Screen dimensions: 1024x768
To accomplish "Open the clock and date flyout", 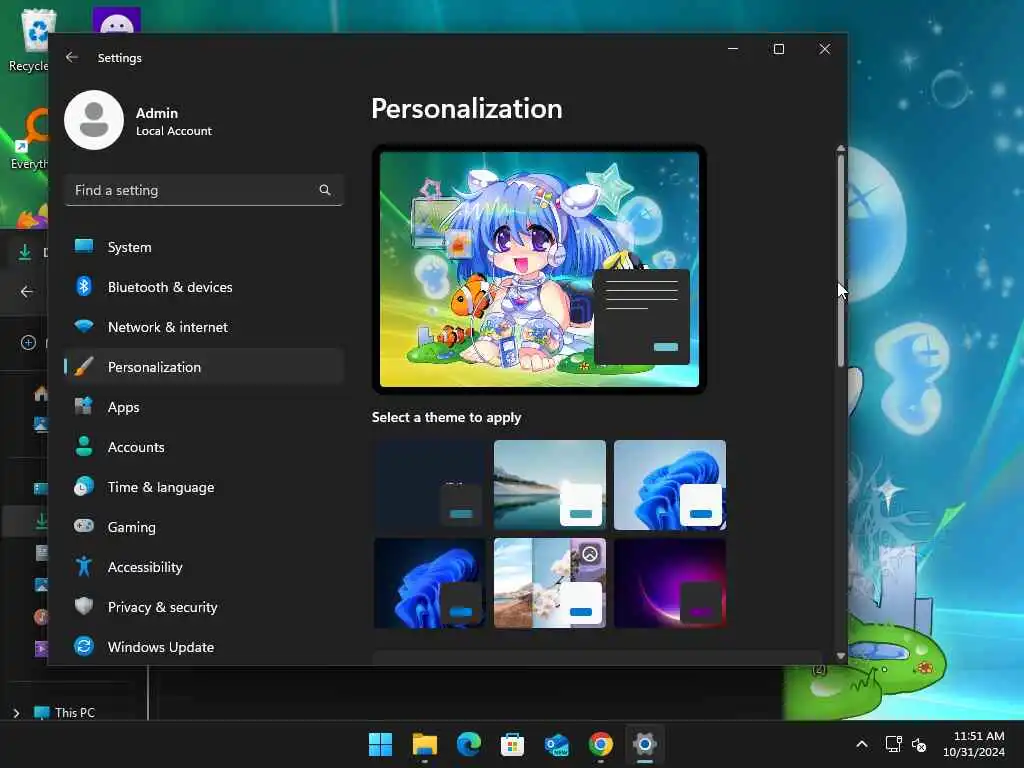I will [973, 744].
